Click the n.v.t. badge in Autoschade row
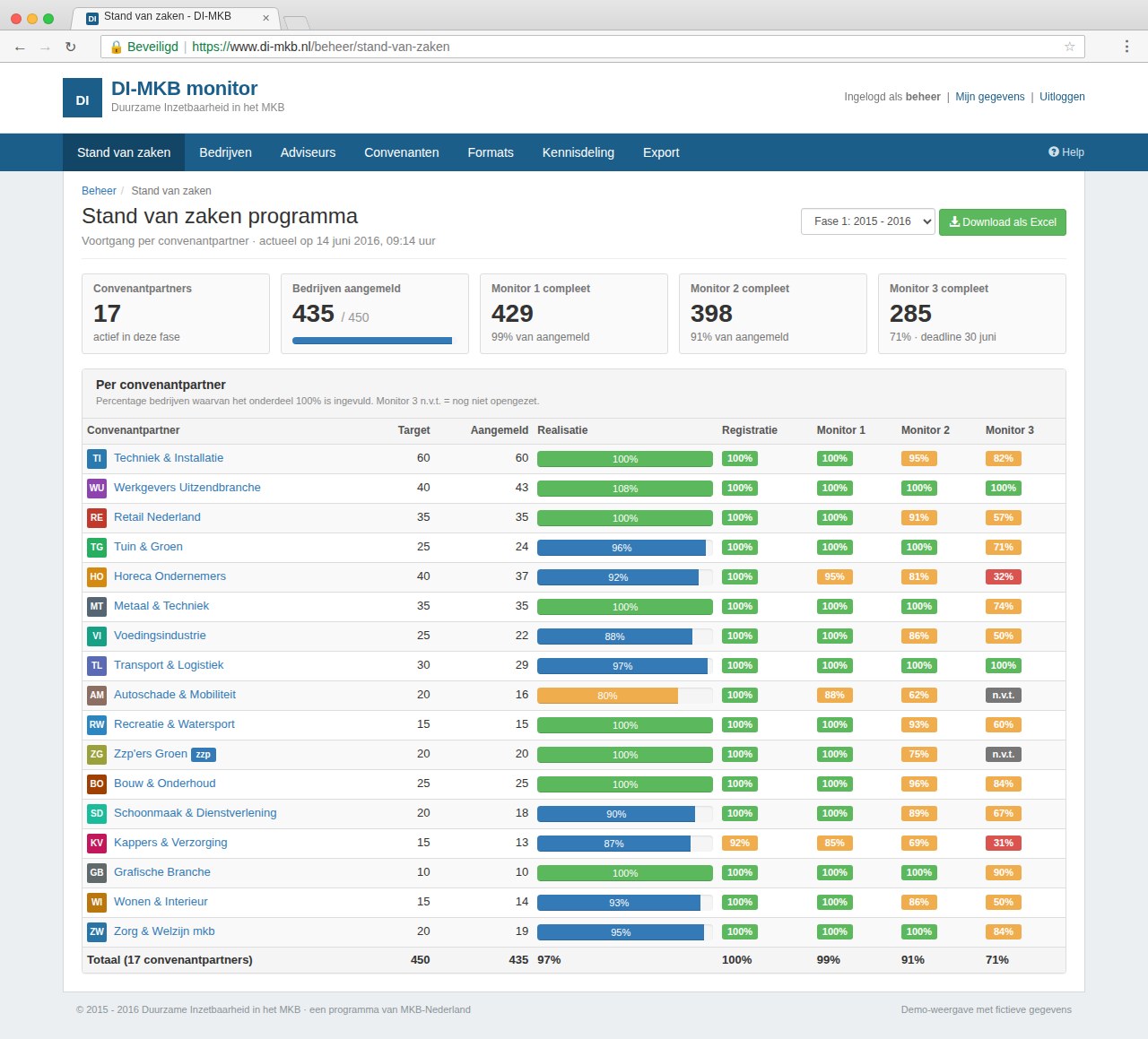This screenshot has width=1148, height=1039. click(x=1004, y=696)
